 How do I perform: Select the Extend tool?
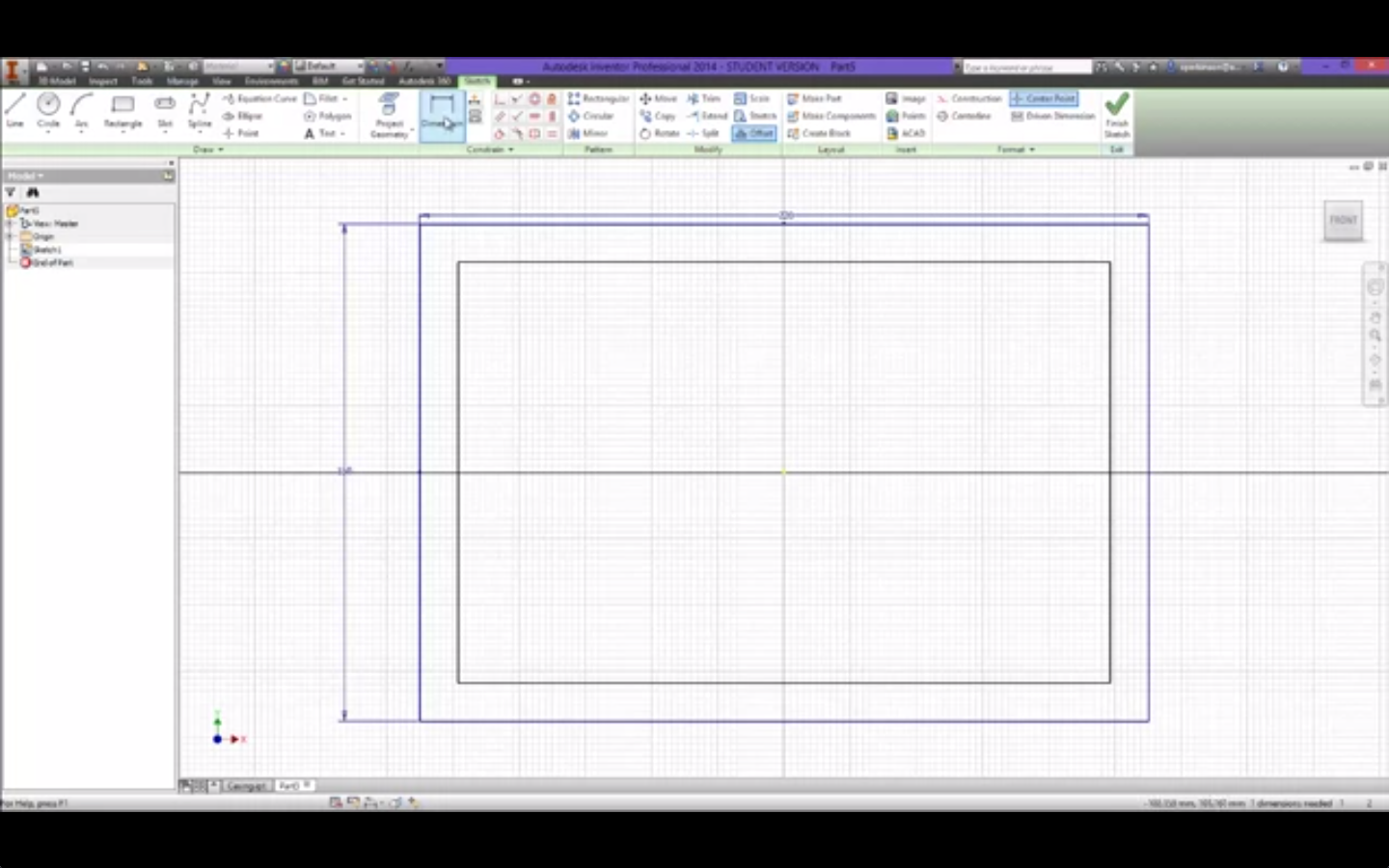point(707,116)
